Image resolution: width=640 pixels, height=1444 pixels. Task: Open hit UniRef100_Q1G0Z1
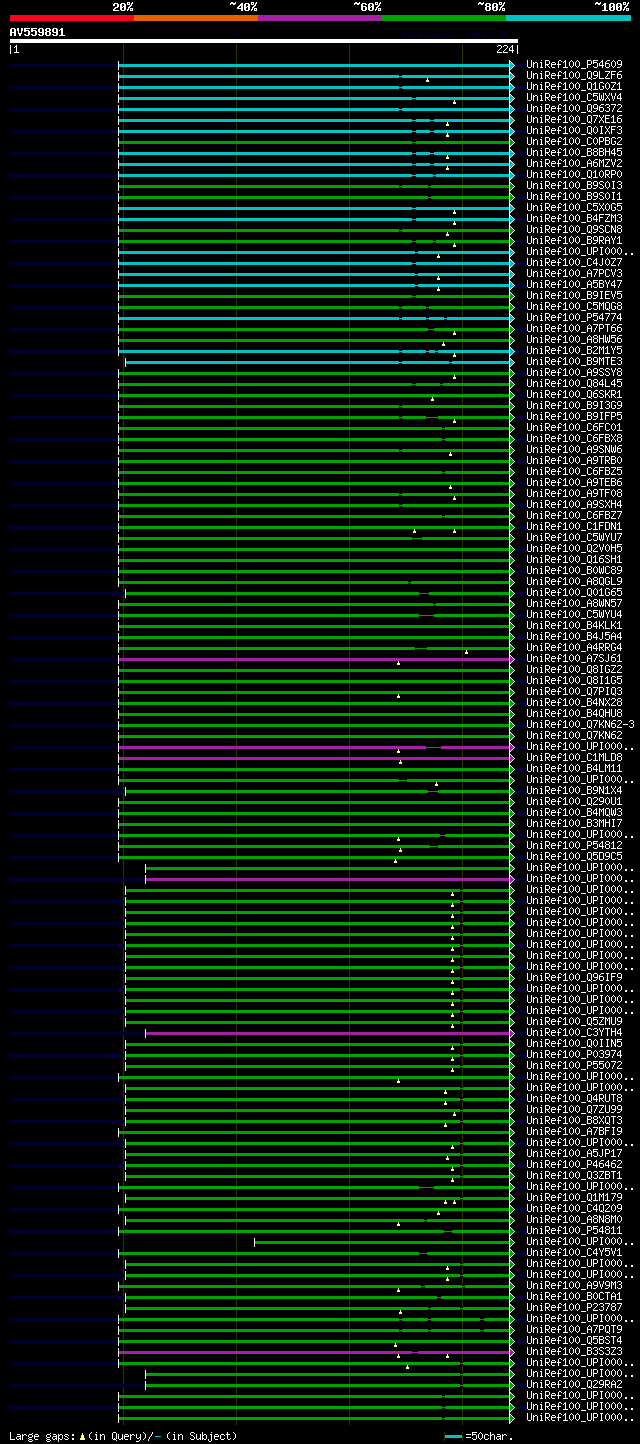[x=574, y=87]
